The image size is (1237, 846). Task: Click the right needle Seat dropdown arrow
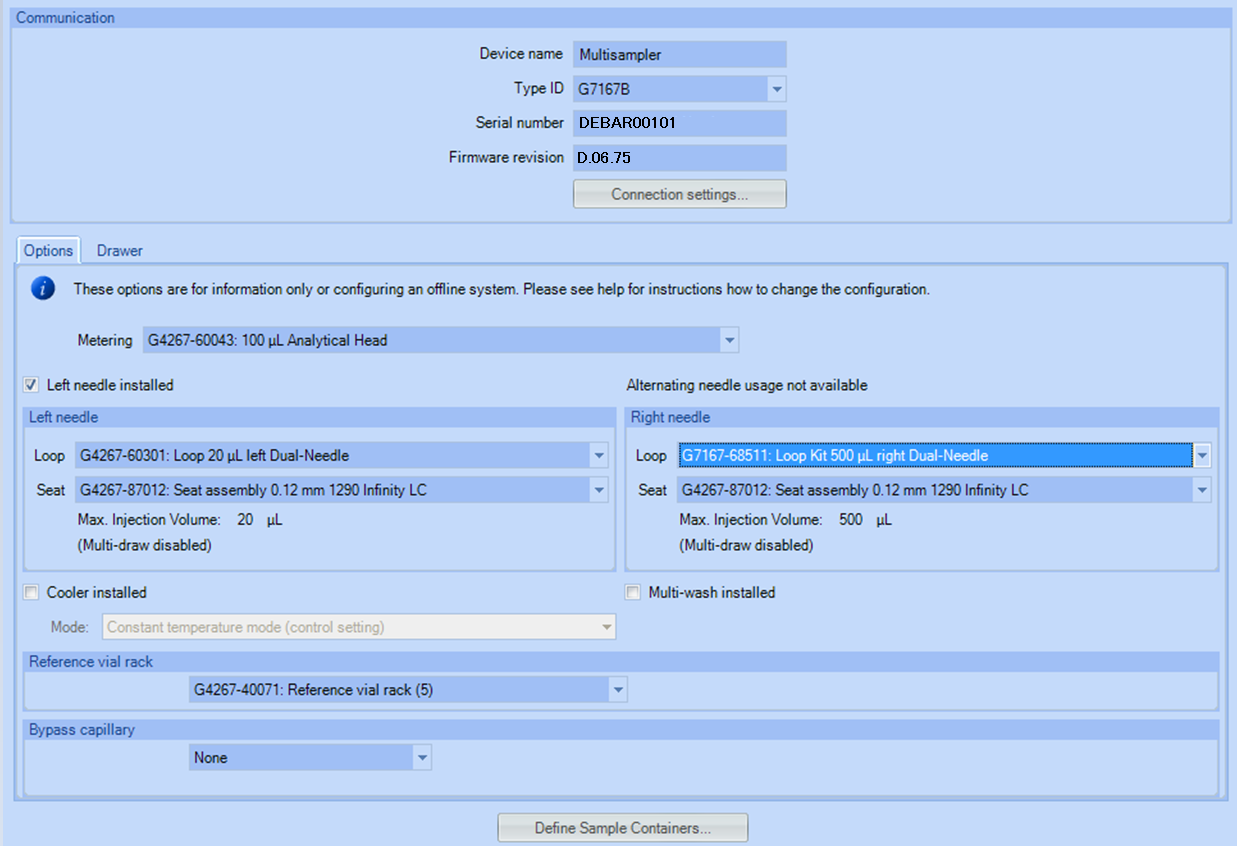click(x=1201, y=490)
